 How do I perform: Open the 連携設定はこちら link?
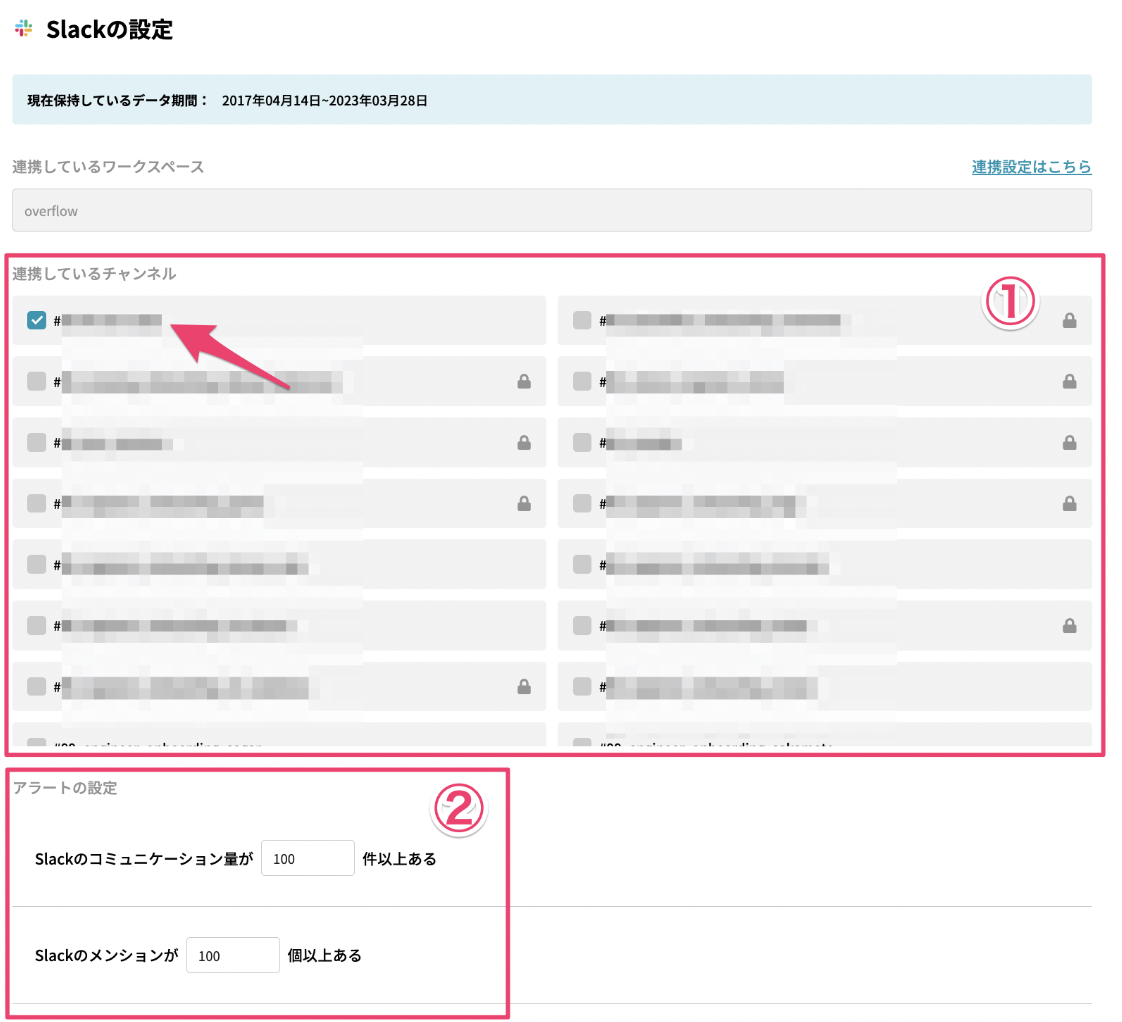[1031, 167]
